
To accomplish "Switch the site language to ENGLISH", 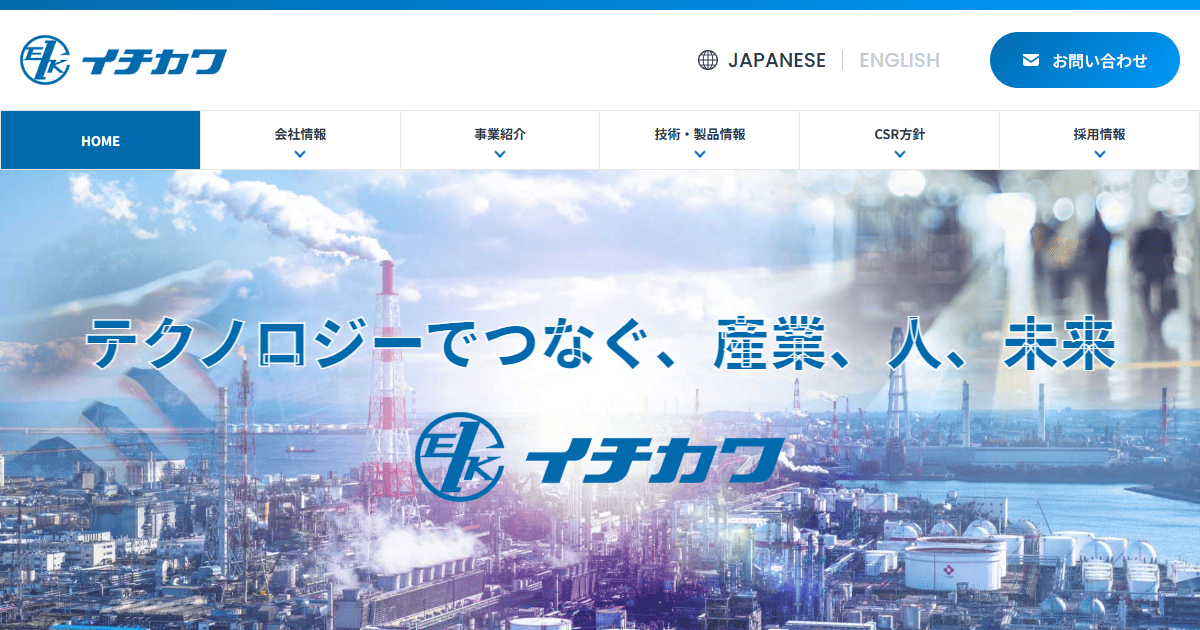I will pos(898,60).
